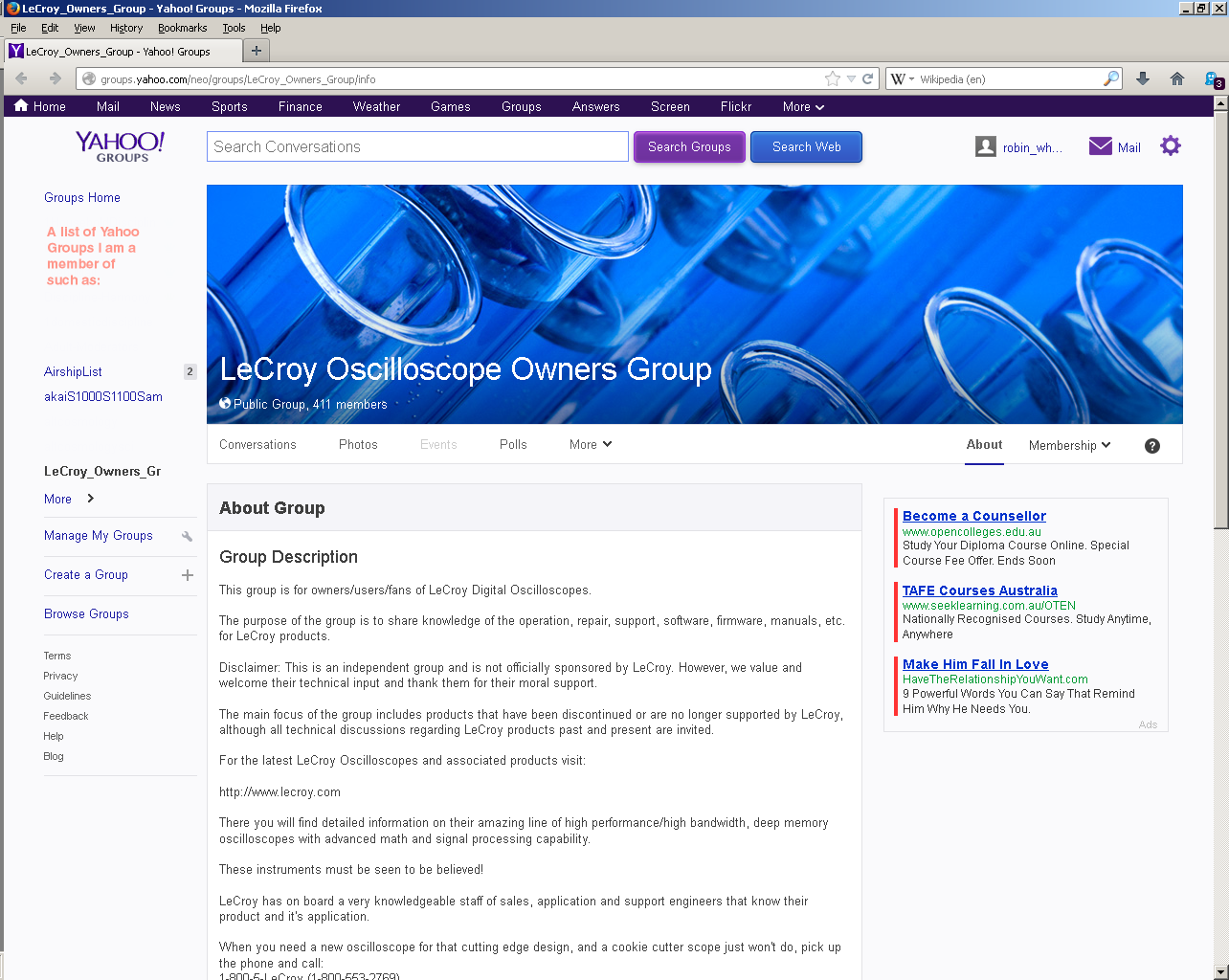Open the History menu

click(x=126, y=28)
